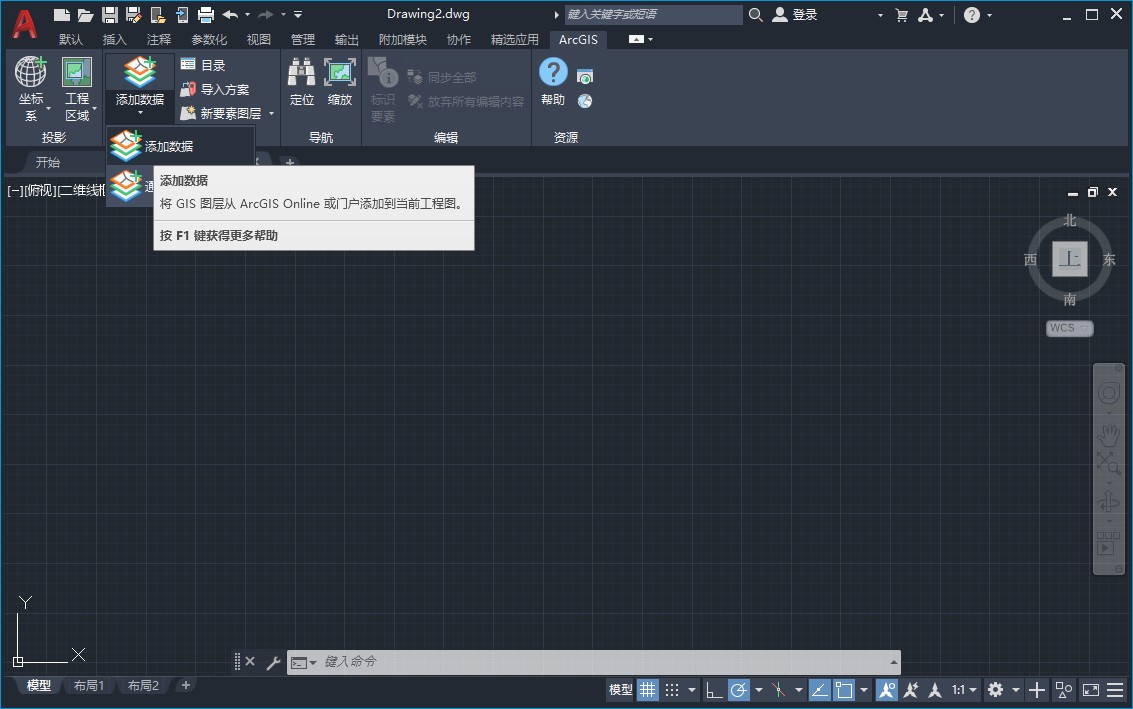Expand the 新要素图层 dropdown arrow
This screenshot has width=1133, height=709.
click(x=272, y=114)
